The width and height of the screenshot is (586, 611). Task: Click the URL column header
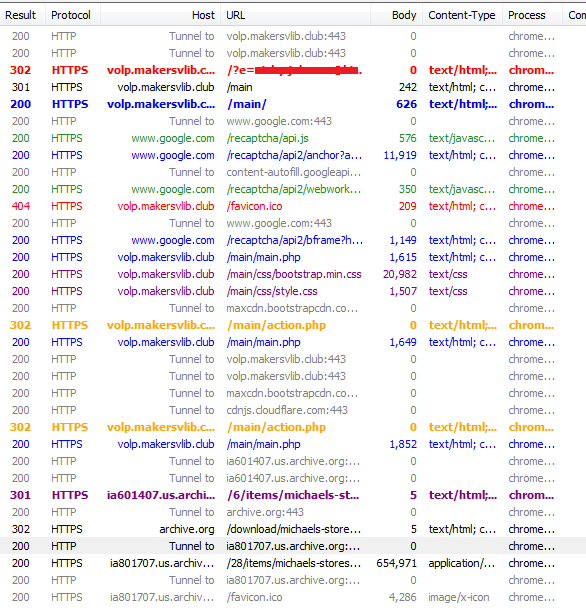click(295, 15)
